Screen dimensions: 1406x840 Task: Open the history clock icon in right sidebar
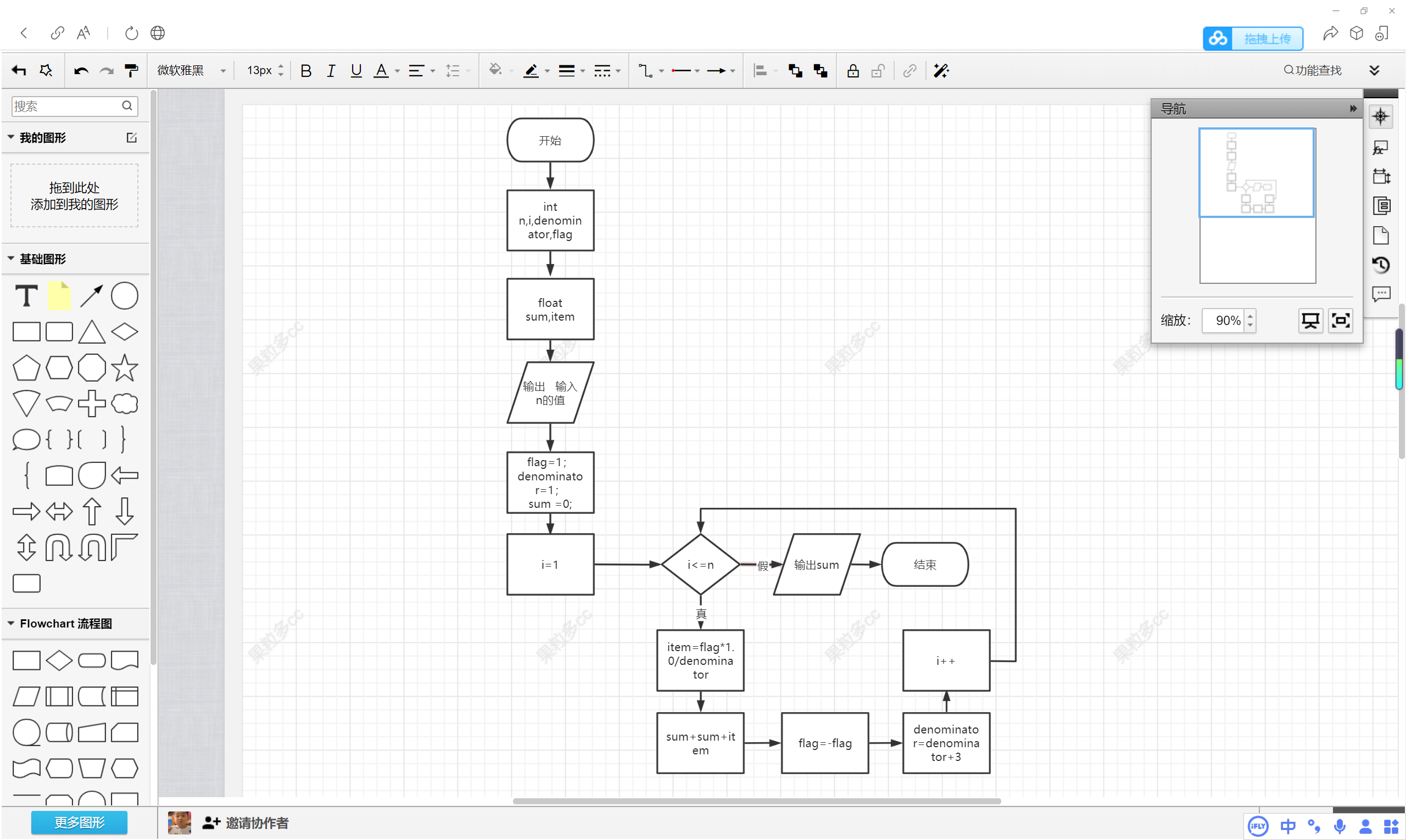(x=1381, y=264)
